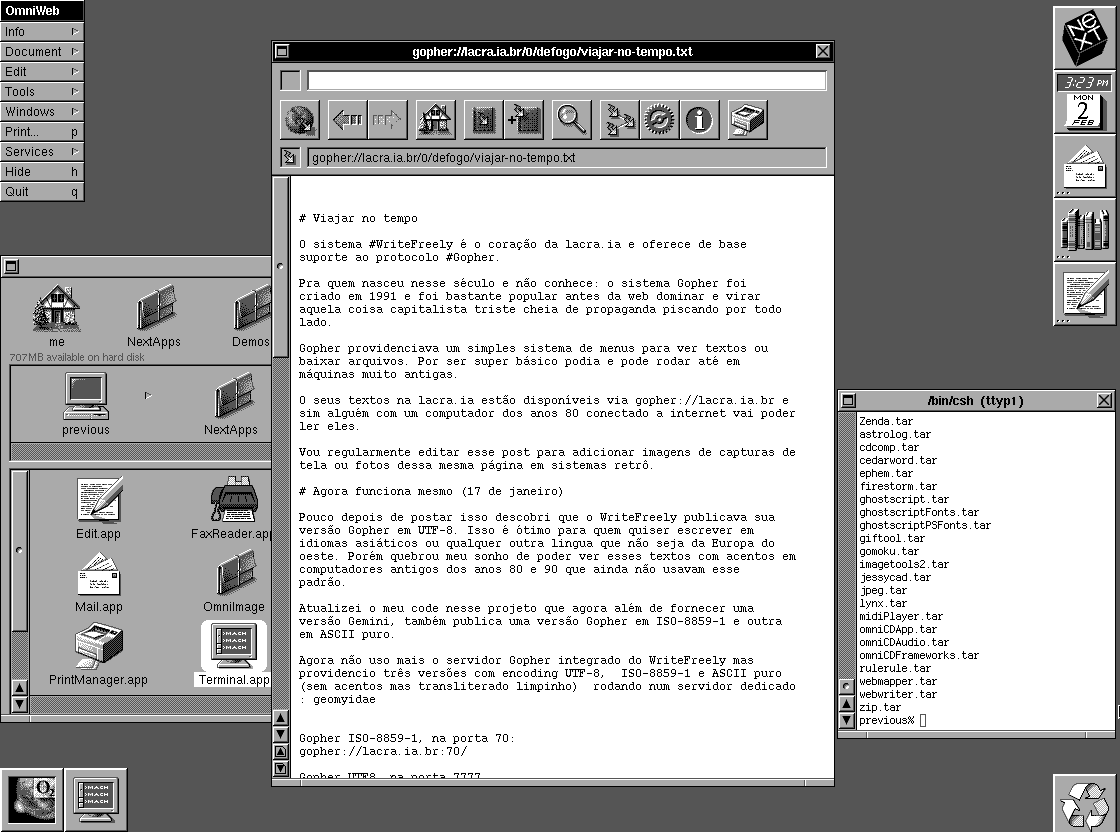Open the Librarian books icon in dock

(1084, 231)
